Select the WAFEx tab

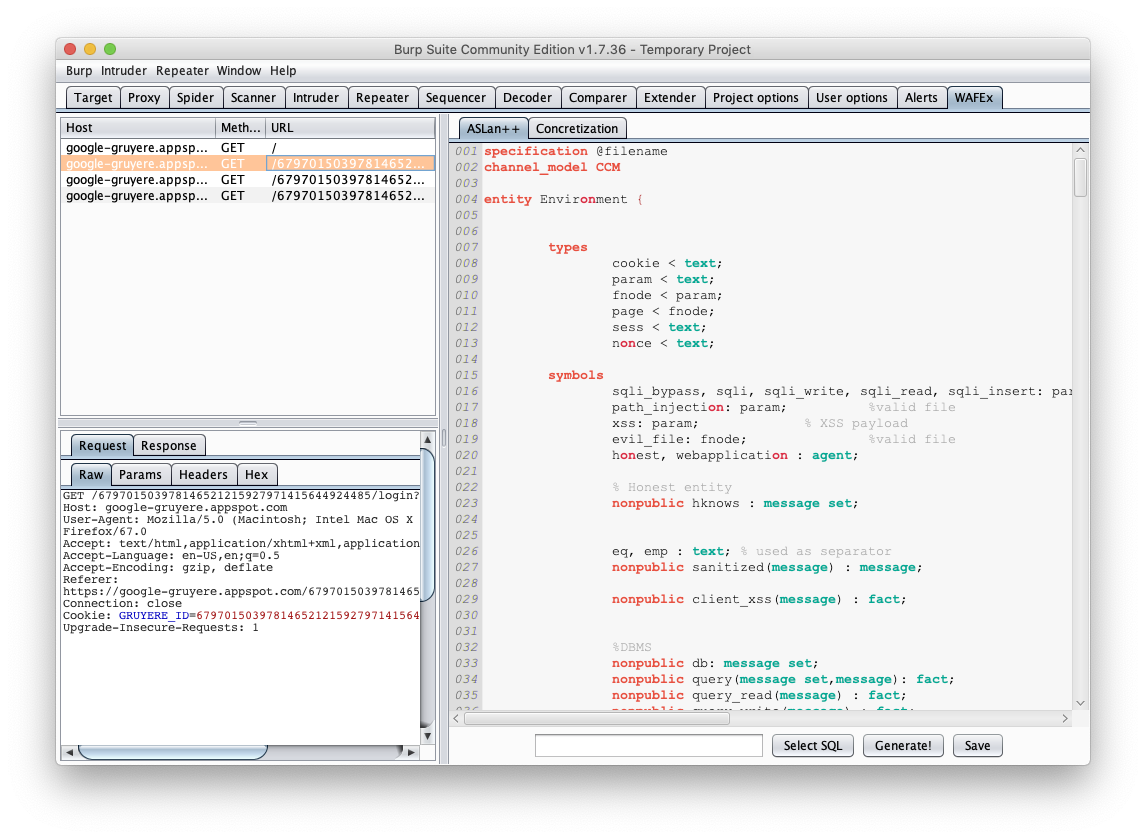[974, 98]
